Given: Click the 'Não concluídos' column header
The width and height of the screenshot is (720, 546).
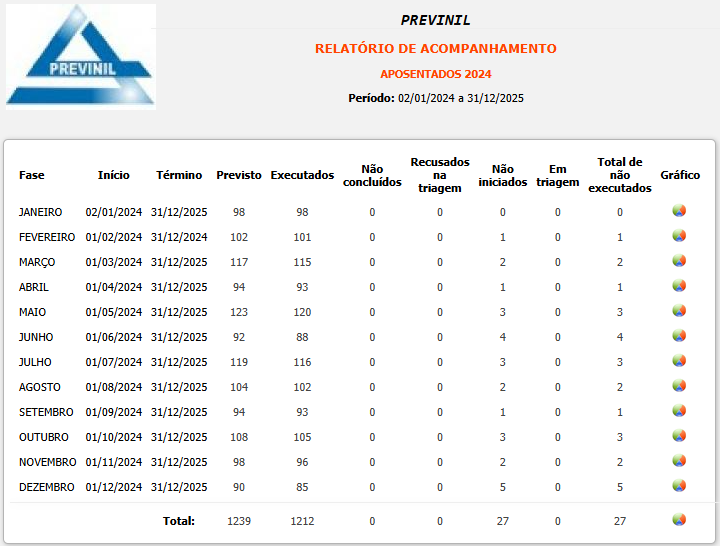Looking at the screenshot, I should (372, 175).
